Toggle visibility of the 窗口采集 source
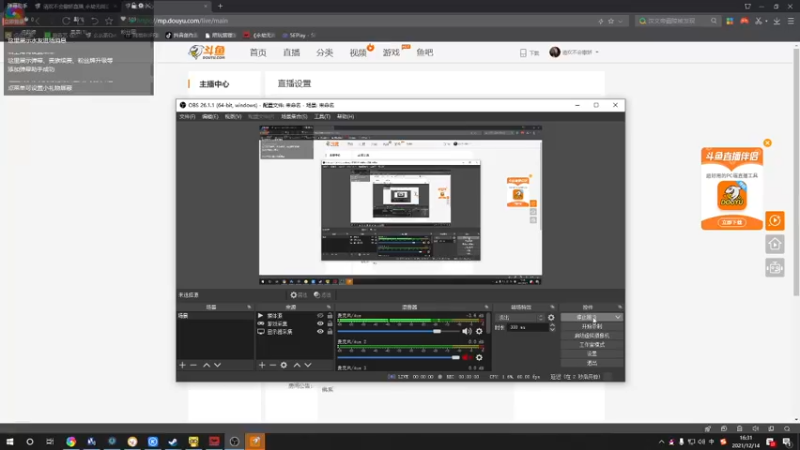This screenshot has width=800, height=450. (x=320, y=323)
